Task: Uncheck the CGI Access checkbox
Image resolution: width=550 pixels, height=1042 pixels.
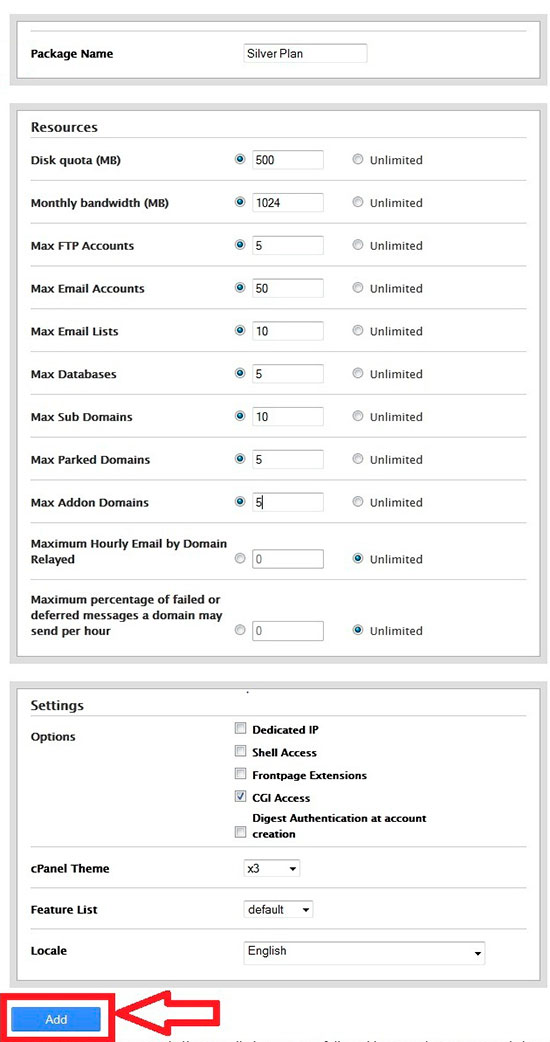Action: [240, 797]
